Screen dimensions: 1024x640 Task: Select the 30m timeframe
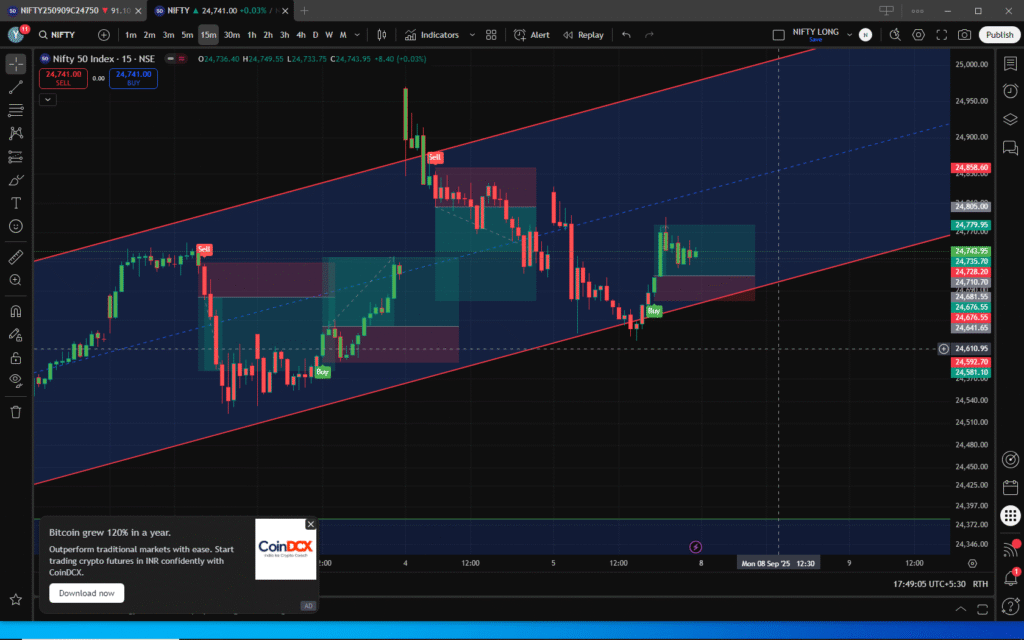click(231, 35)
